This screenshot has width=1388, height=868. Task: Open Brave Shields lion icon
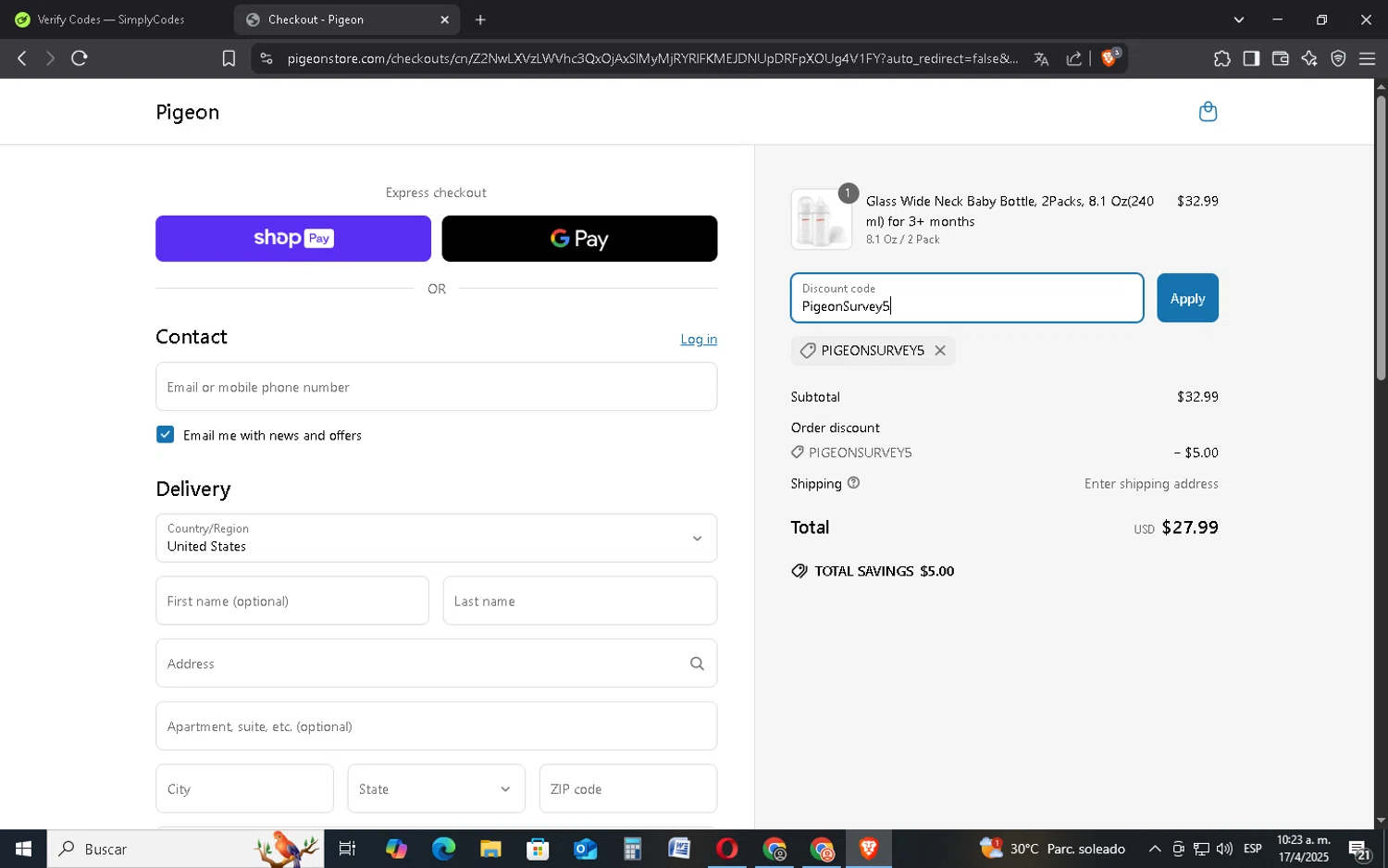tap(1109, 58)
